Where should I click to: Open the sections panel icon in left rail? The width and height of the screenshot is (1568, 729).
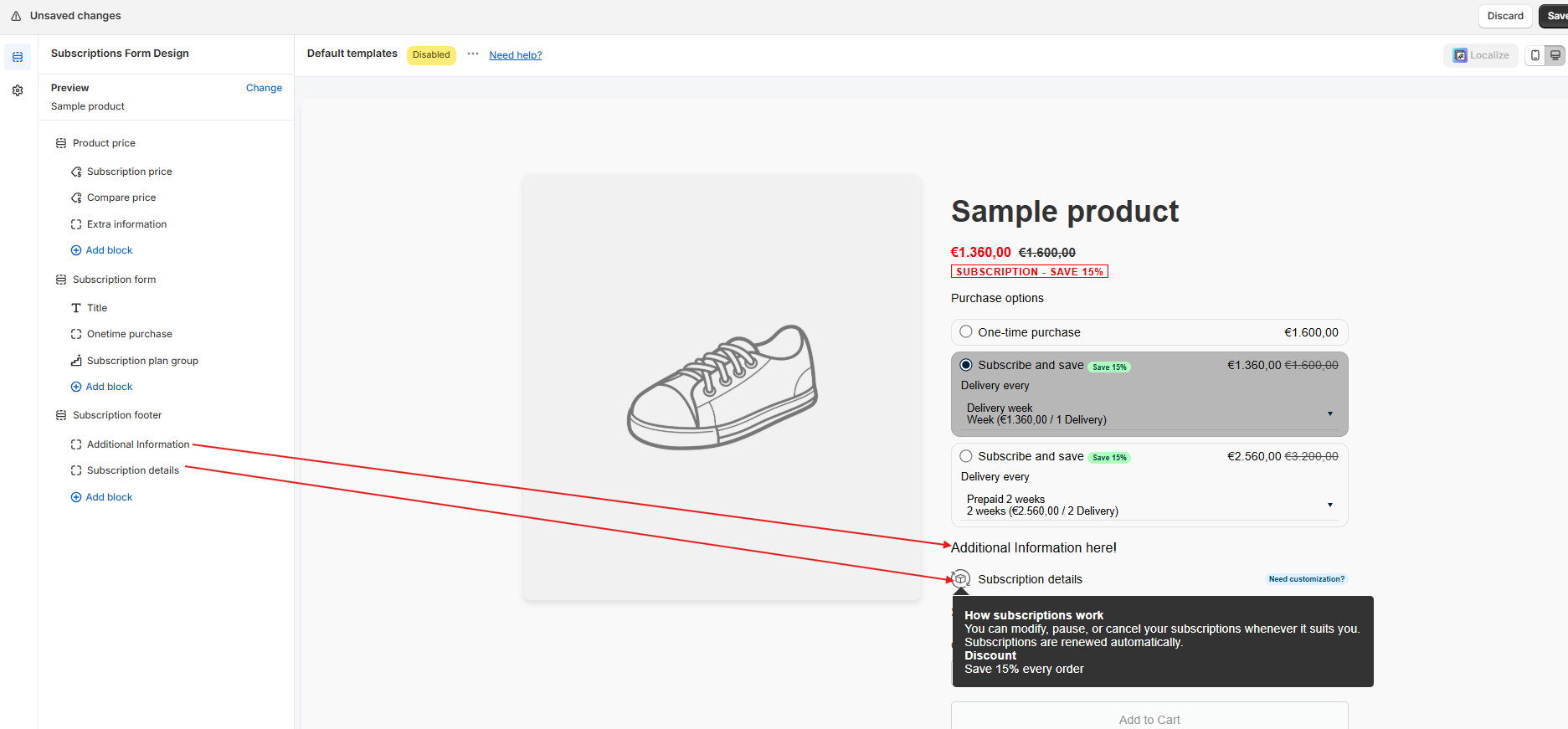coord(18,57)
